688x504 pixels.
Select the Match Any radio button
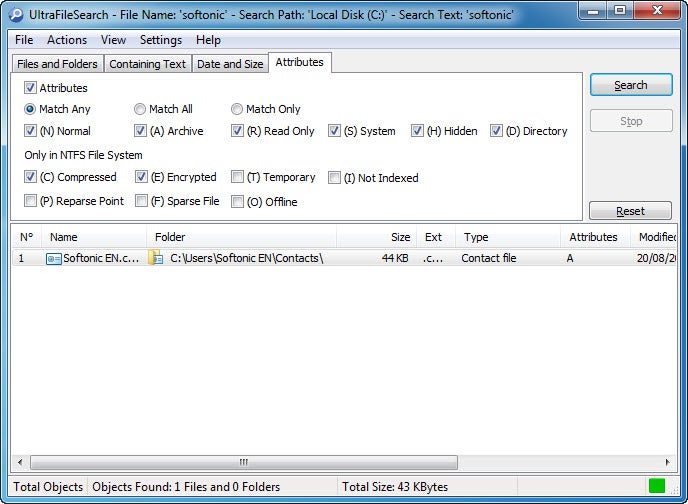(30, 109)
